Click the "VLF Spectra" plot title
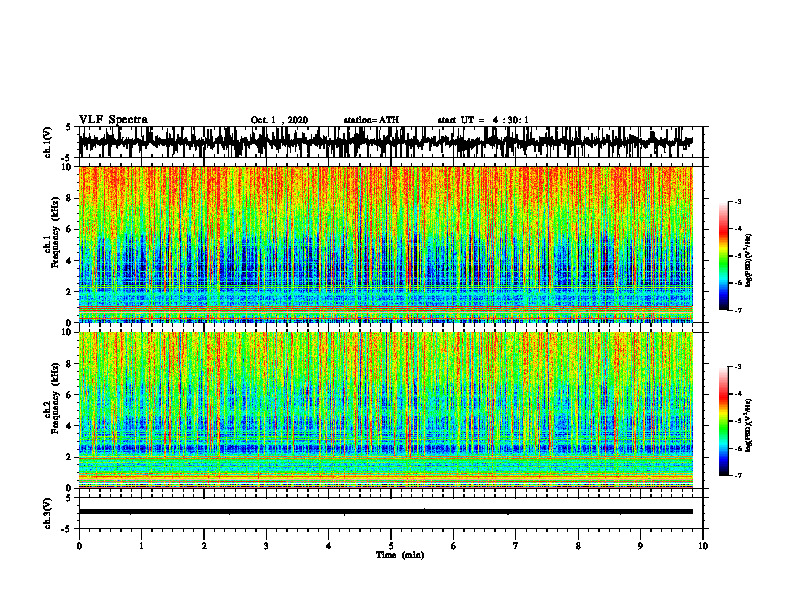Image resolution: width=792 pixels, height=612 pixels. tap(113, 119)
